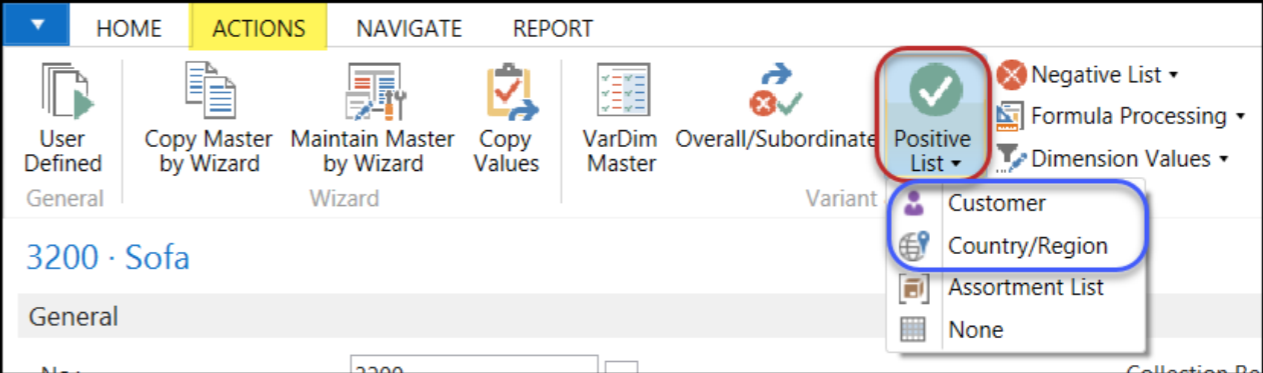Click the Negative List red X icon
Screen dimensions: 1263x373
tap(1011, 75)
